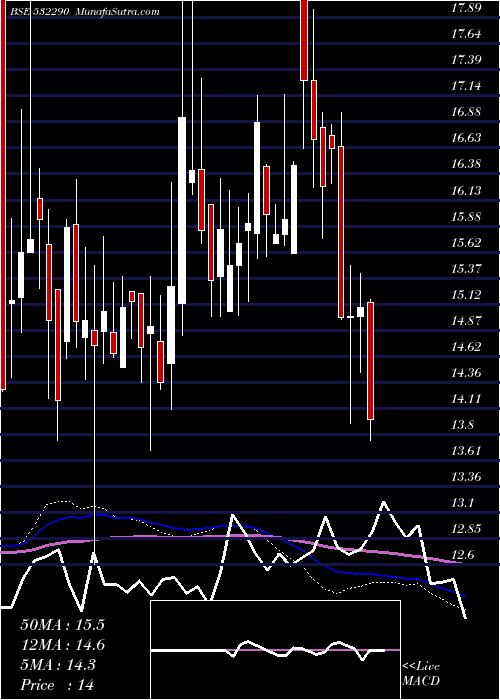Click the Live MACD label
The height and width of the screenshot is (700, 500).
pyautogui.click(x=421, y=673)
